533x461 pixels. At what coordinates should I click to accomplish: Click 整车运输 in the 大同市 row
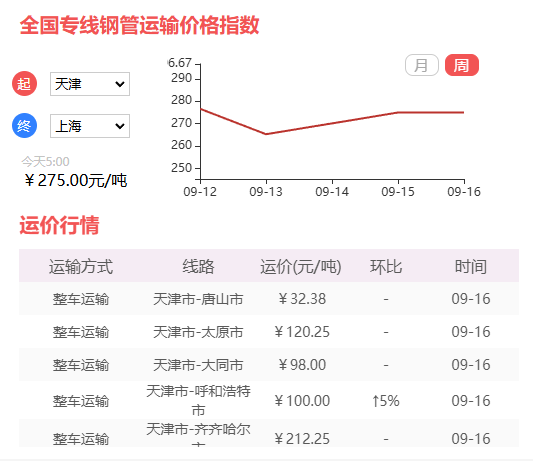coord(81,365)
